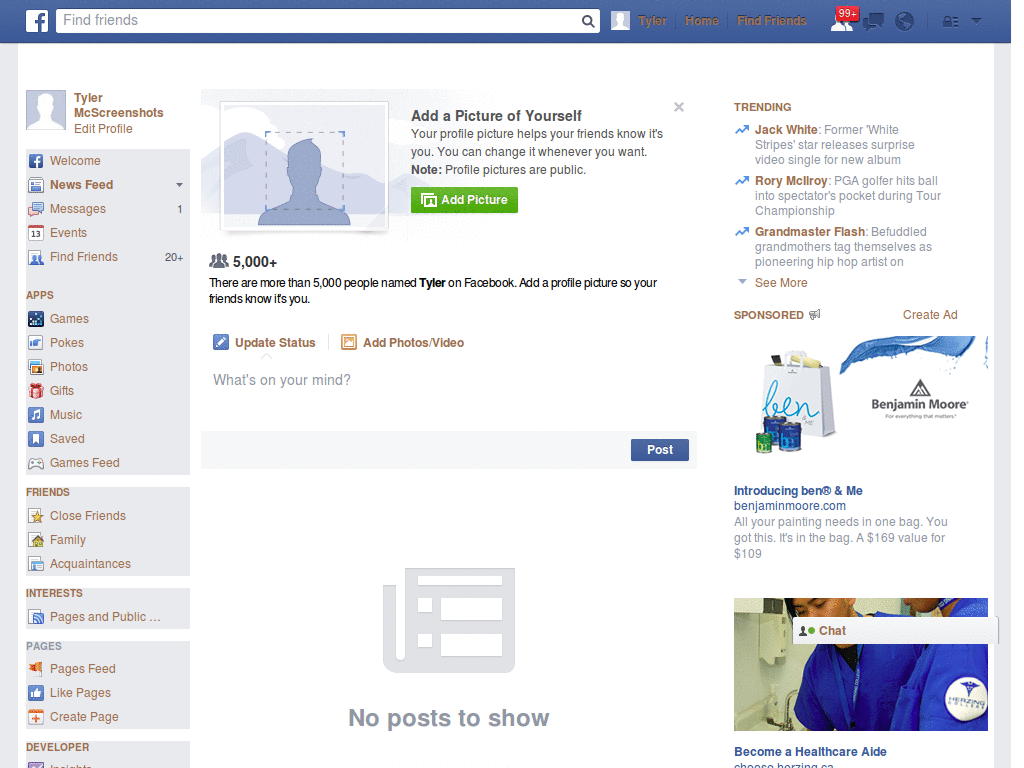
Task: Click the Create Page plus icon
Action: pos(36,717)
